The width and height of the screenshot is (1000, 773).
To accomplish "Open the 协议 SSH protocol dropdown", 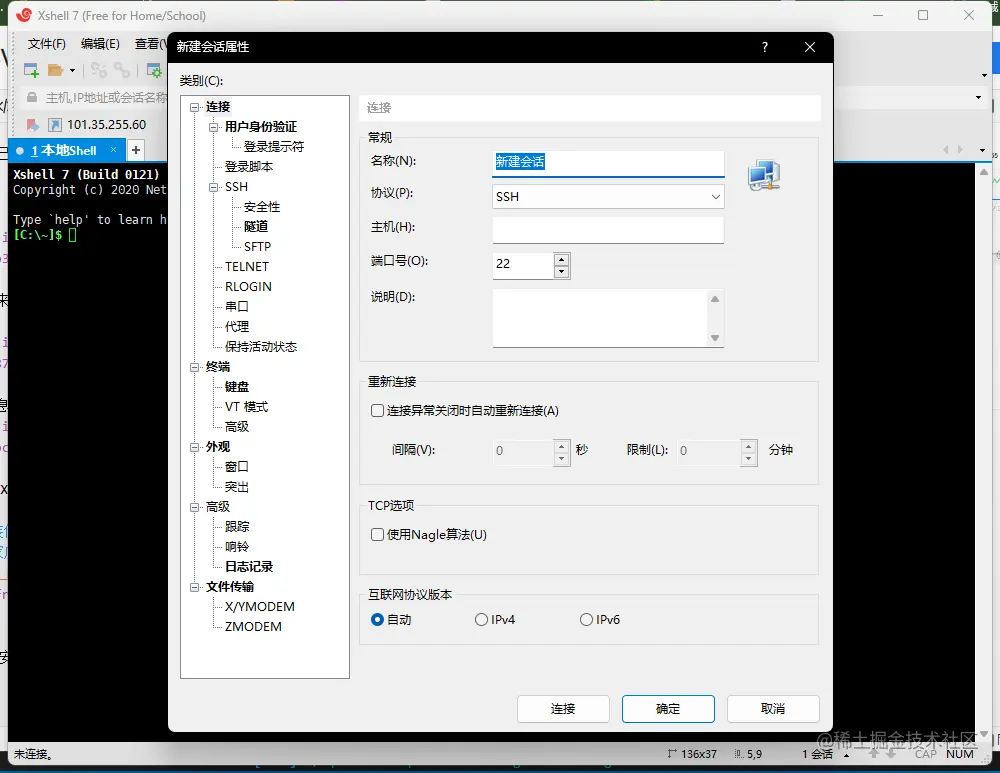I will point(608,196).
